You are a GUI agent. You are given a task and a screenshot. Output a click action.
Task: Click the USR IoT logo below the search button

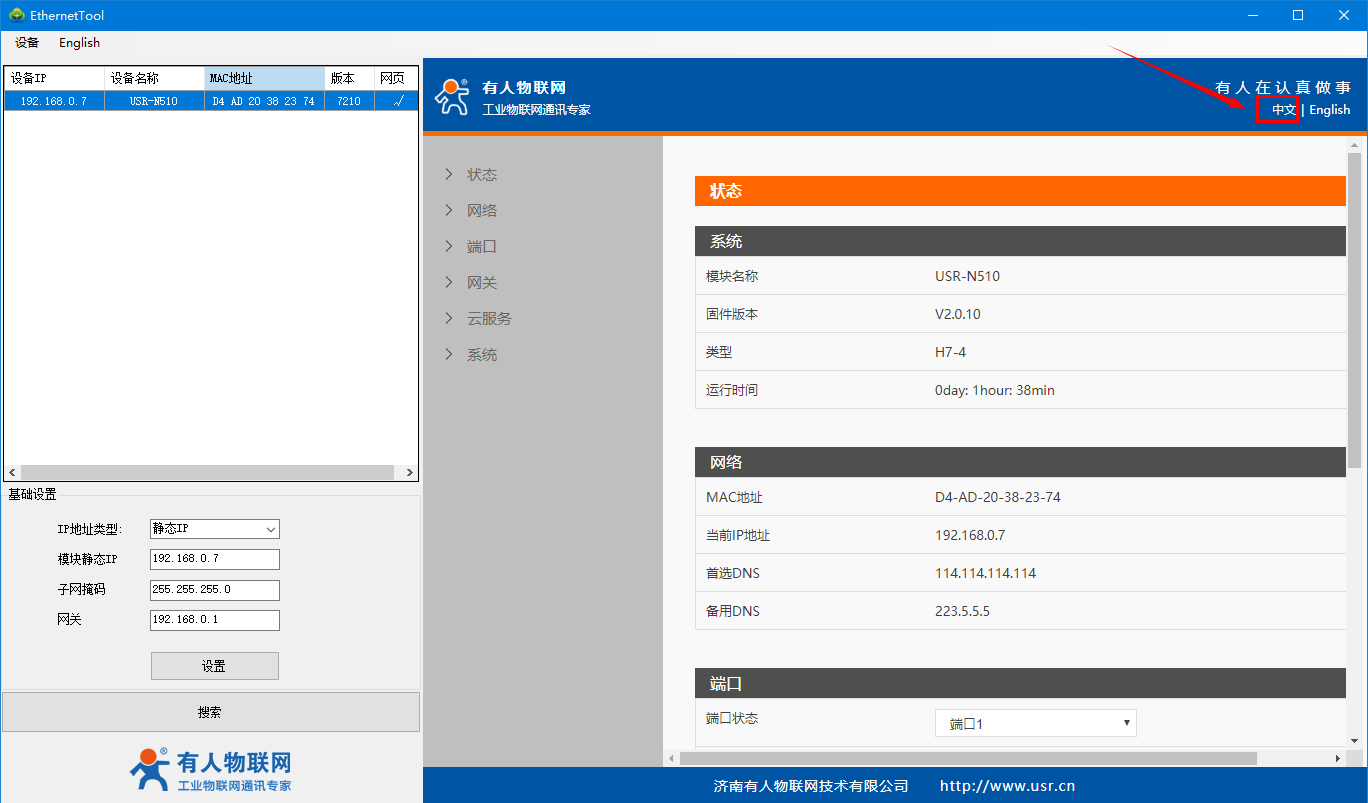210,770
